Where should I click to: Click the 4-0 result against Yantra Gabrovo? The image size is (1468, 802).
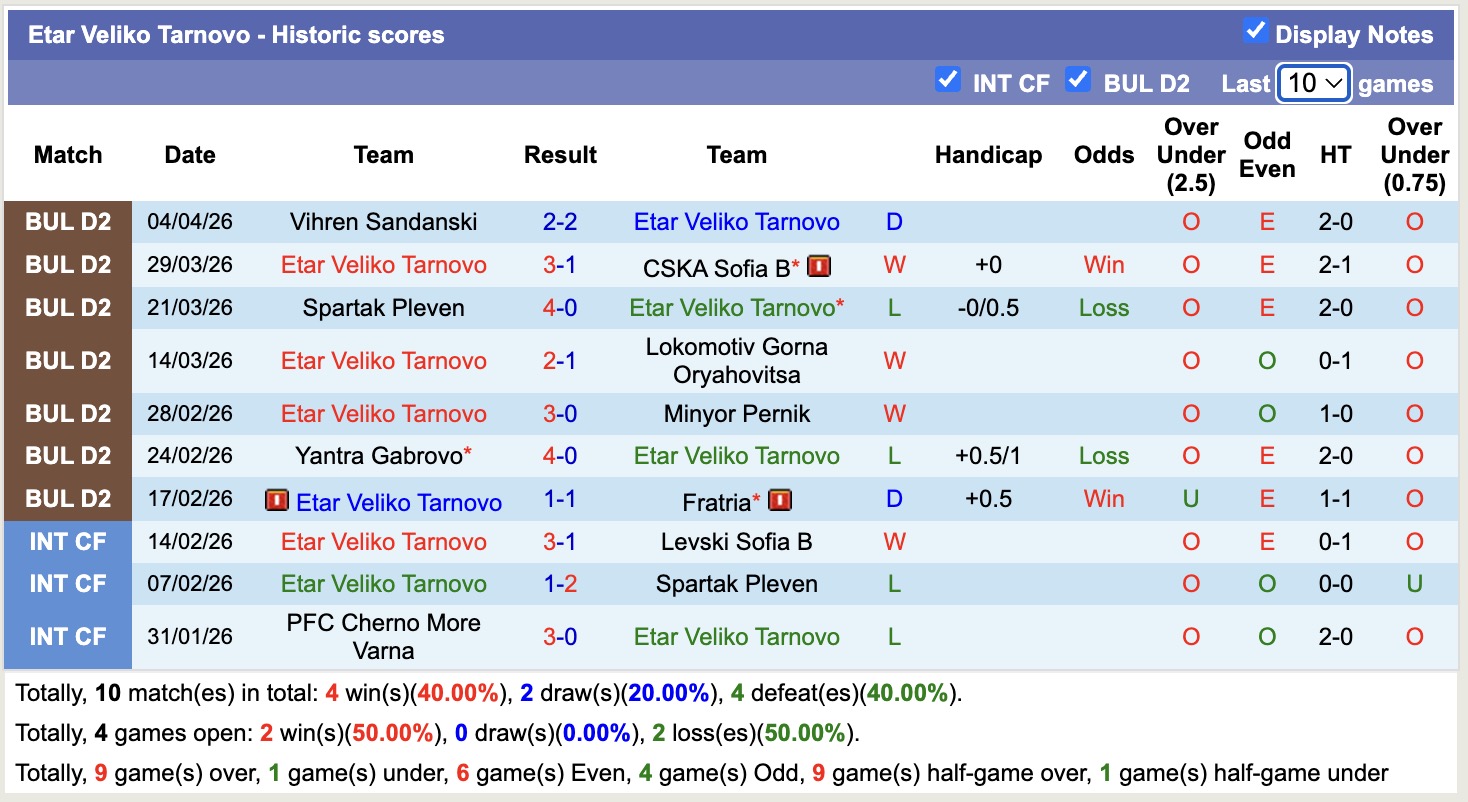(x=560, y=456)
